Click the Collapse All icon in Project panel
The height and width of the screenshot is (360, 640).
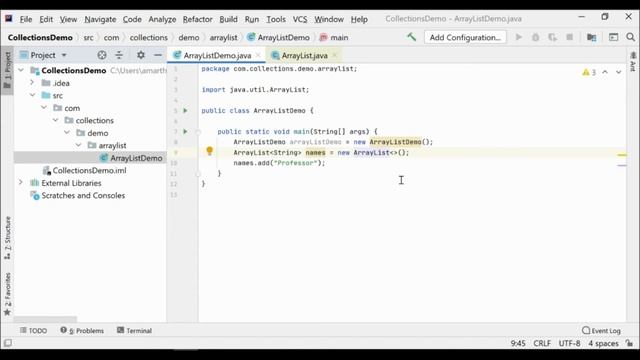[119, 55]
